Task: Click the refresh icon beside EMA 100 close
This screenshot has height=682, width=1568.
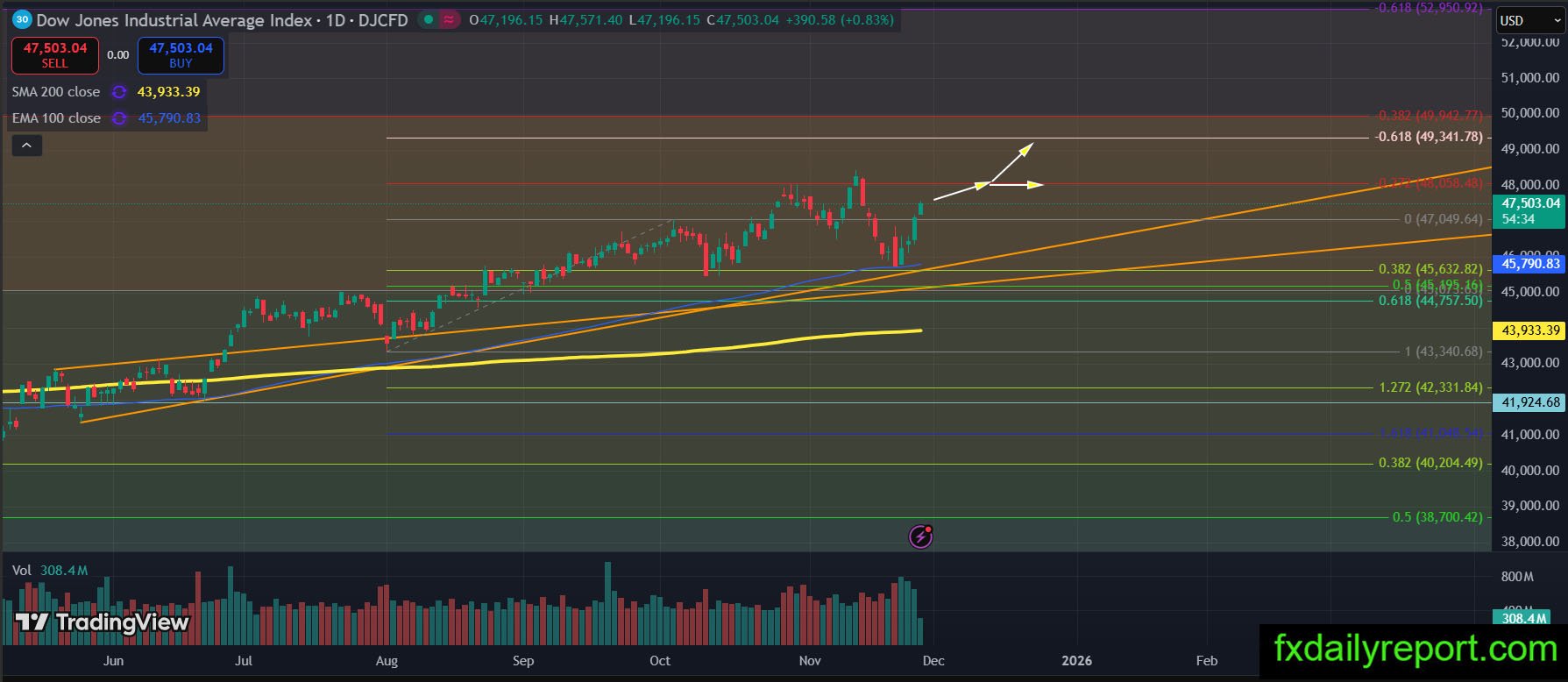Action: pyautogui.click(x=119, y=118)
